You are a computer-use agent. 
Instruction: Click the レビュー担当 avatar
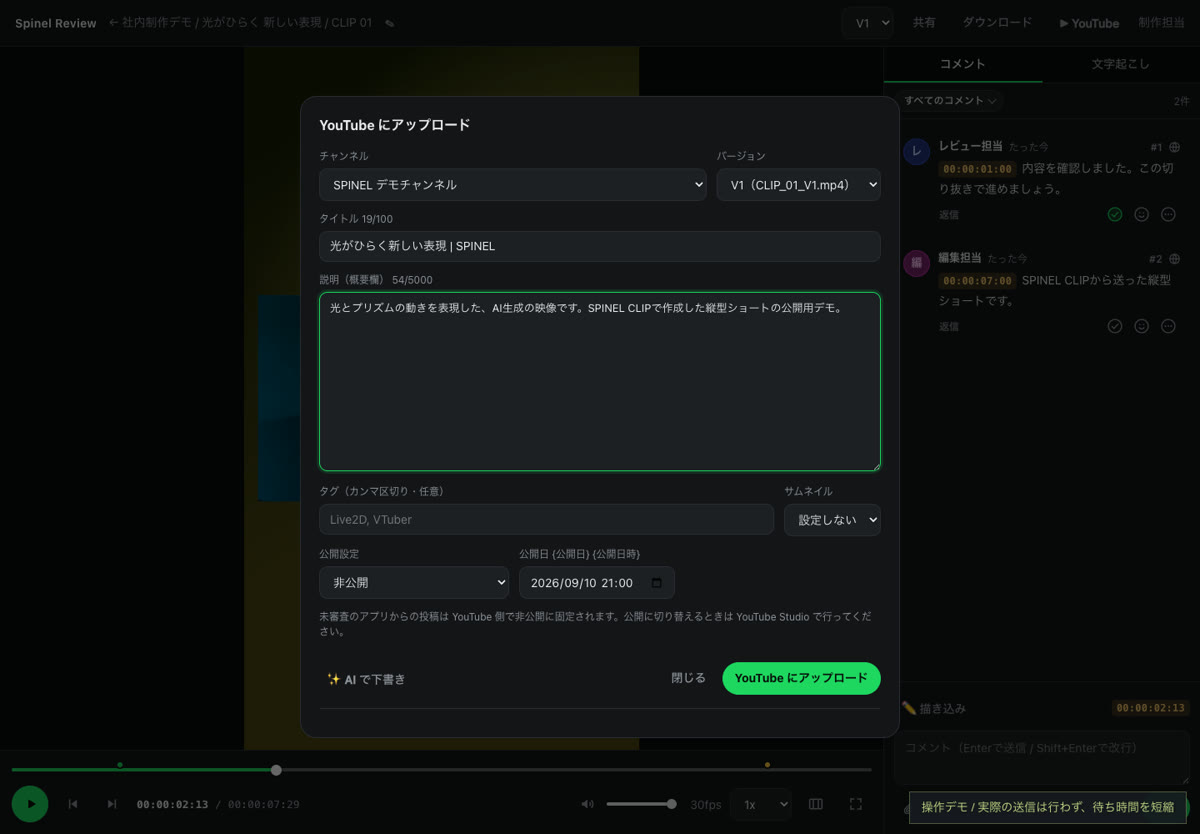point(916,151)
